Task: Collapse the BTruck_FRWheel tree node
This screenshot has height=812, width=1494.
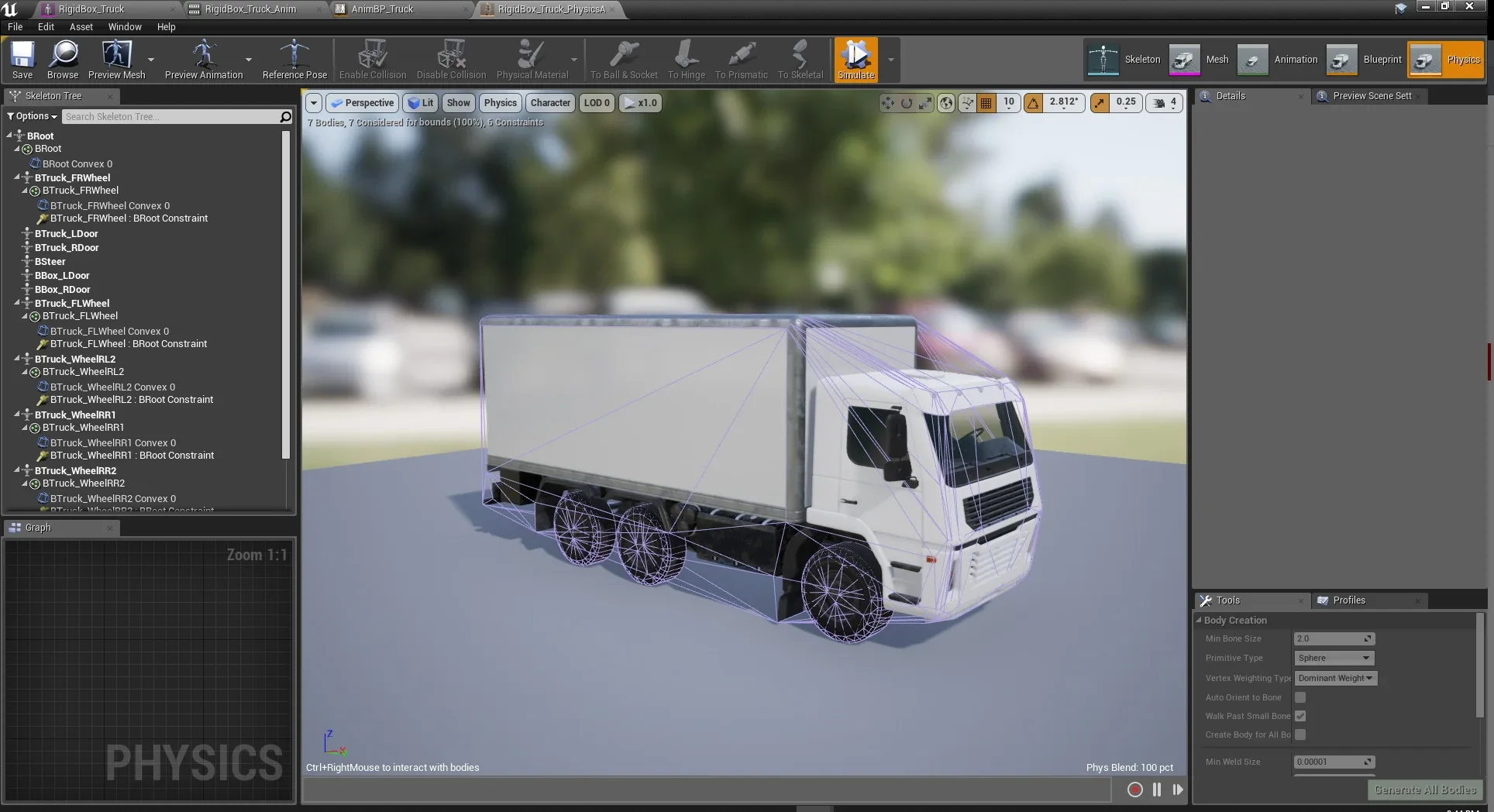Action: (x=16, y=177)
